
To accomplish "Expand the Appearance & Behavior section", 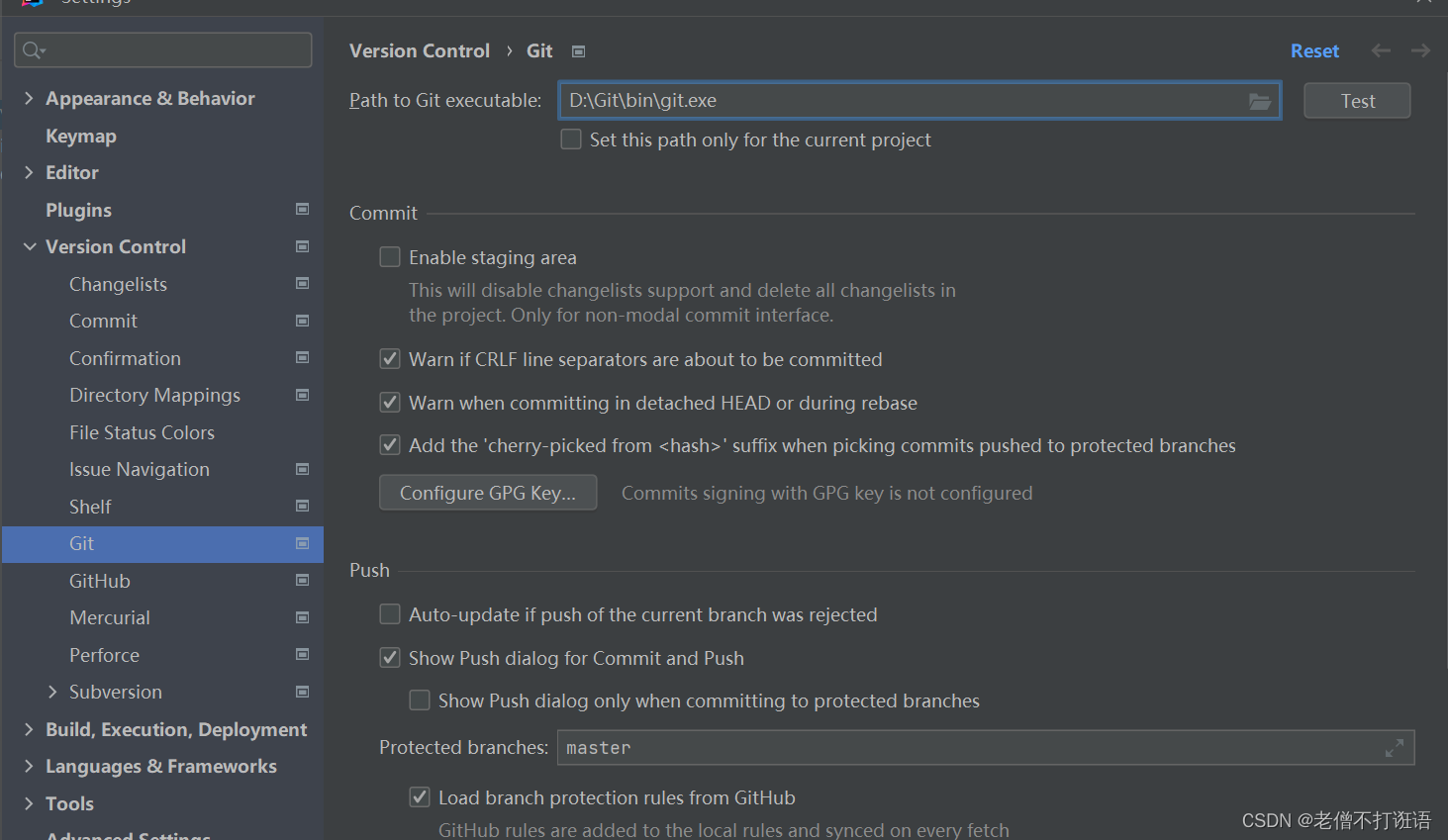I will point(29,98).
